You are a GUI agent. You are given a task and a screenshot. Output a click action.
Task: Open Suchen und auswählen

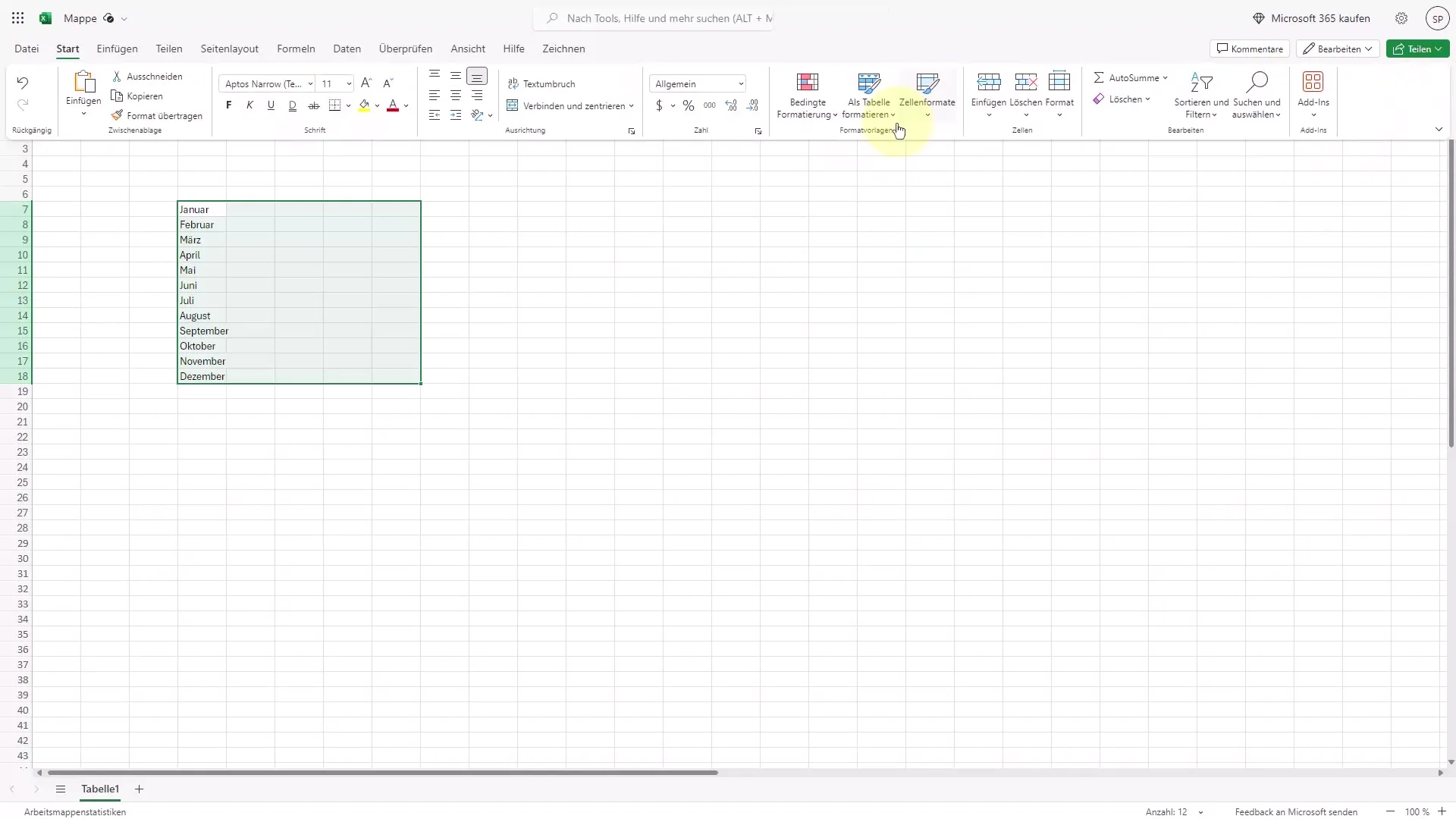pos(1257,96)
